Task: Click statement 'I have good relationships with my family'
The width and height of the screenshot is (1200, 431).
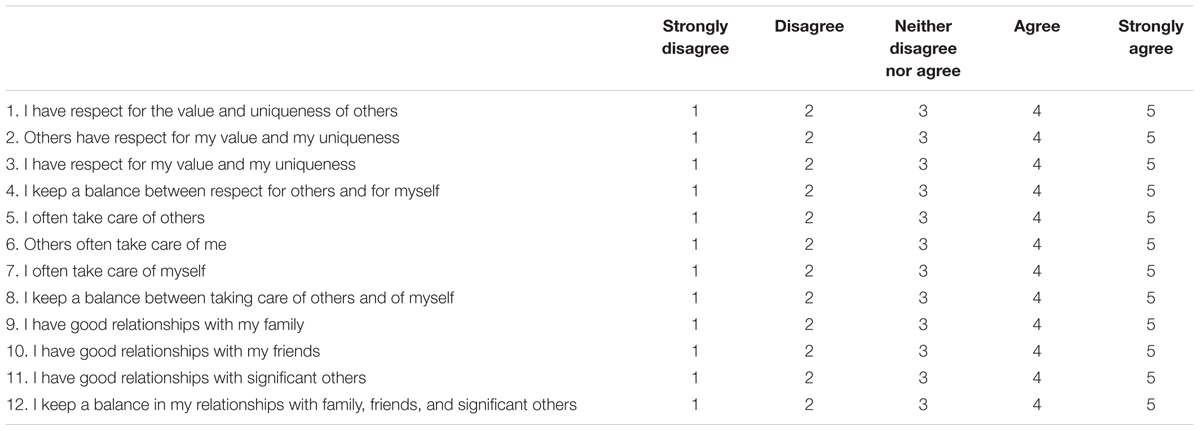Action: coord(169,324)
